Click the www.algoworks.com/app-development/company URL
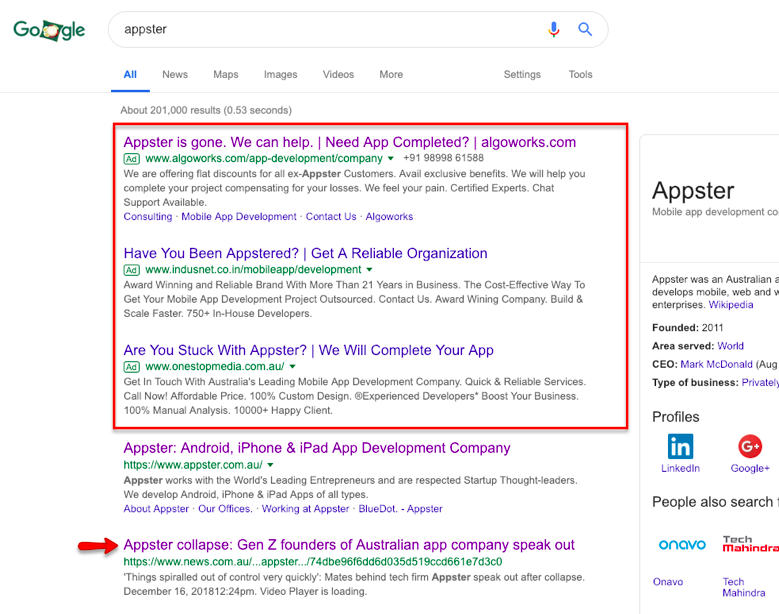Screen dimensions: 779x614 click(264, 158)
